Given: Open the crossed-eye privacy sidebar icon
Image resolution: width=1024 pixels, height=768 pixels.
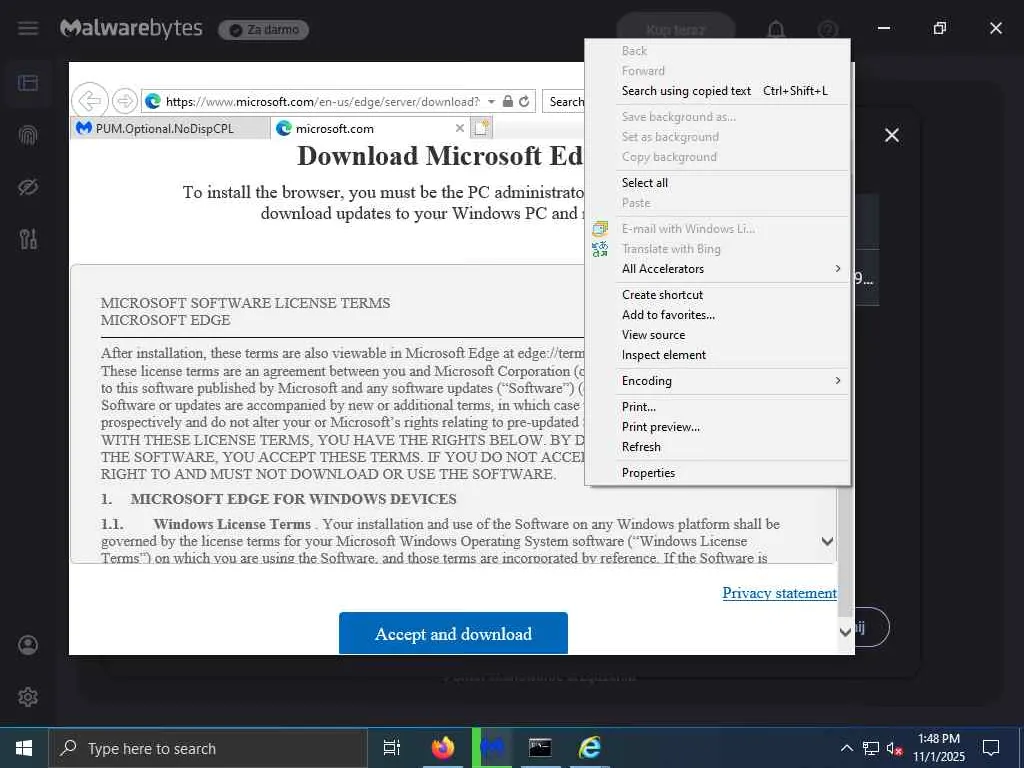Looking at the screenshot, I should (x=28, y=187).
